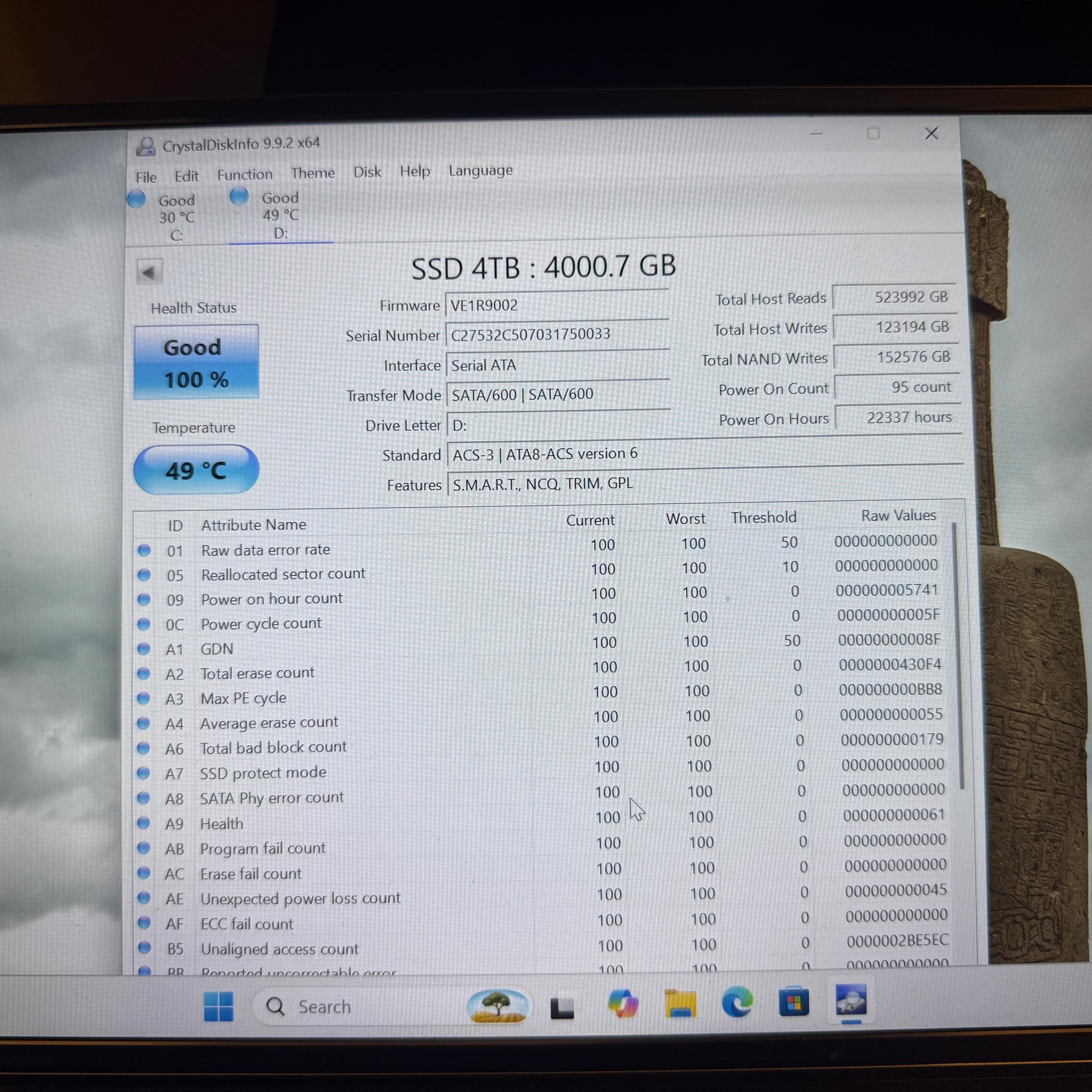Click status dot of Total erase count
The height and width of the screenshot is (1092, 1092).
[x=143, y=674]
